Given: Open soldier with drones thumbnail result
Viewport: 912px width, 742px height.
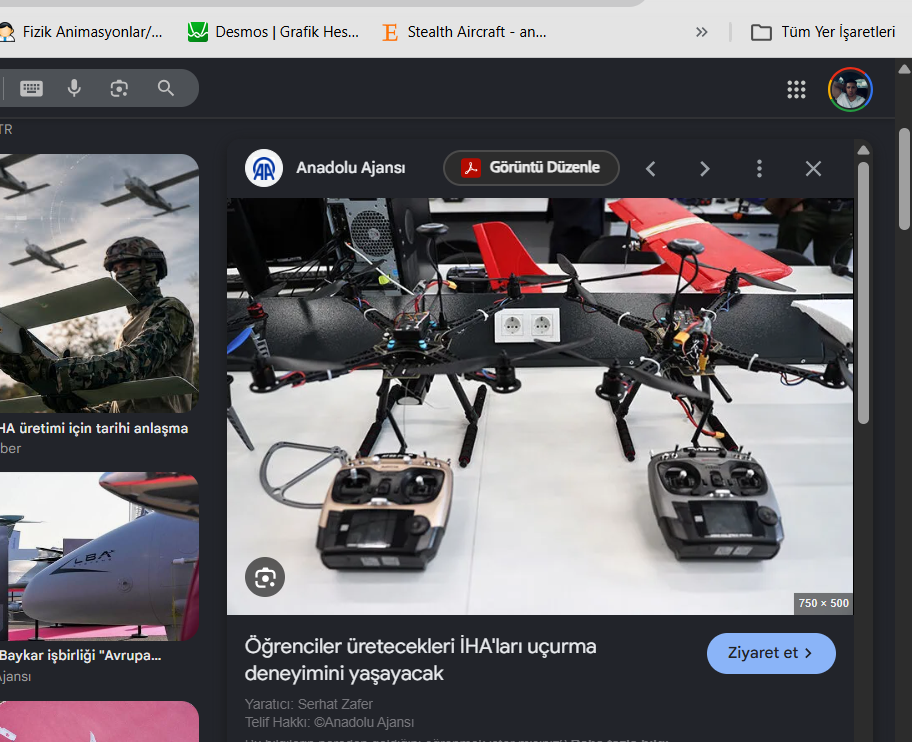Looking at the screenshot, I should coord(99,283).
